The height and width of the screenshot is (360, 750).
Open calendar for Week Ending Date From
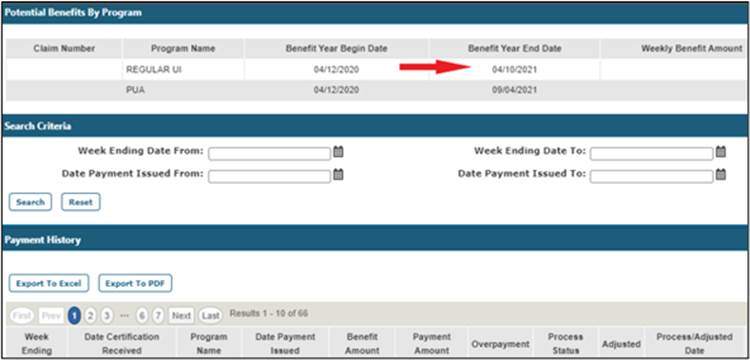click(x=338, y=153)
